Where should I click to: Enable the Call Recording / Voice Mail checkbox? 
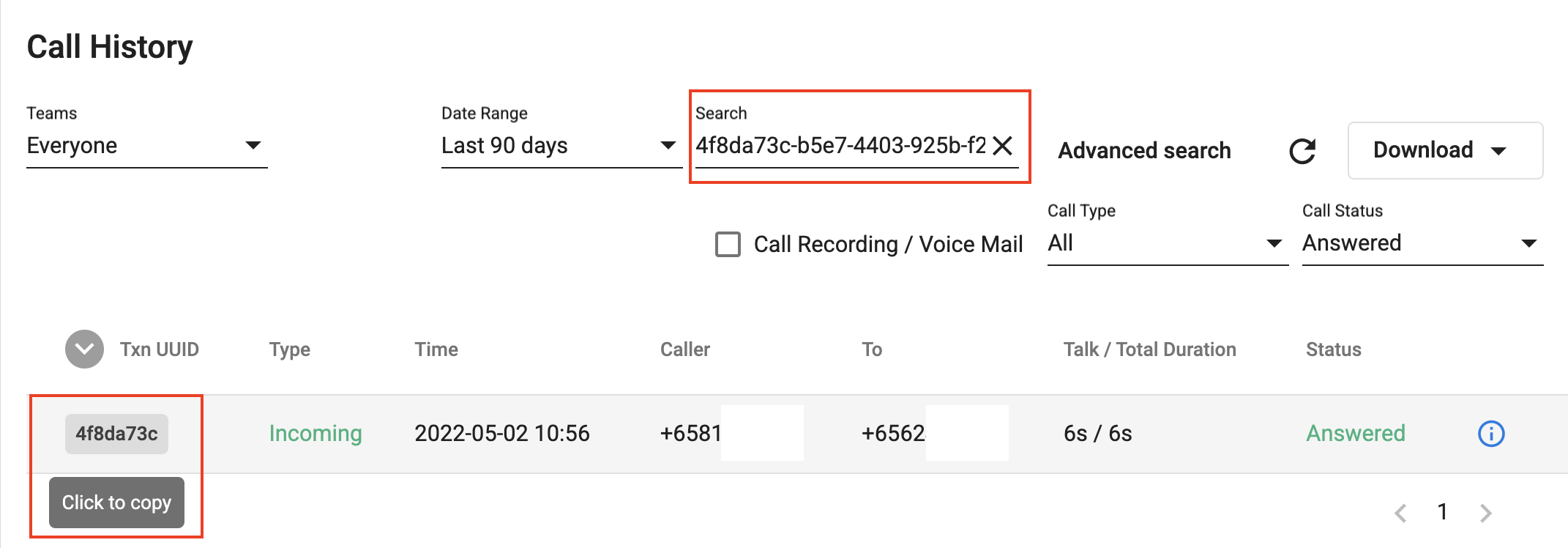tap(728, 244)
